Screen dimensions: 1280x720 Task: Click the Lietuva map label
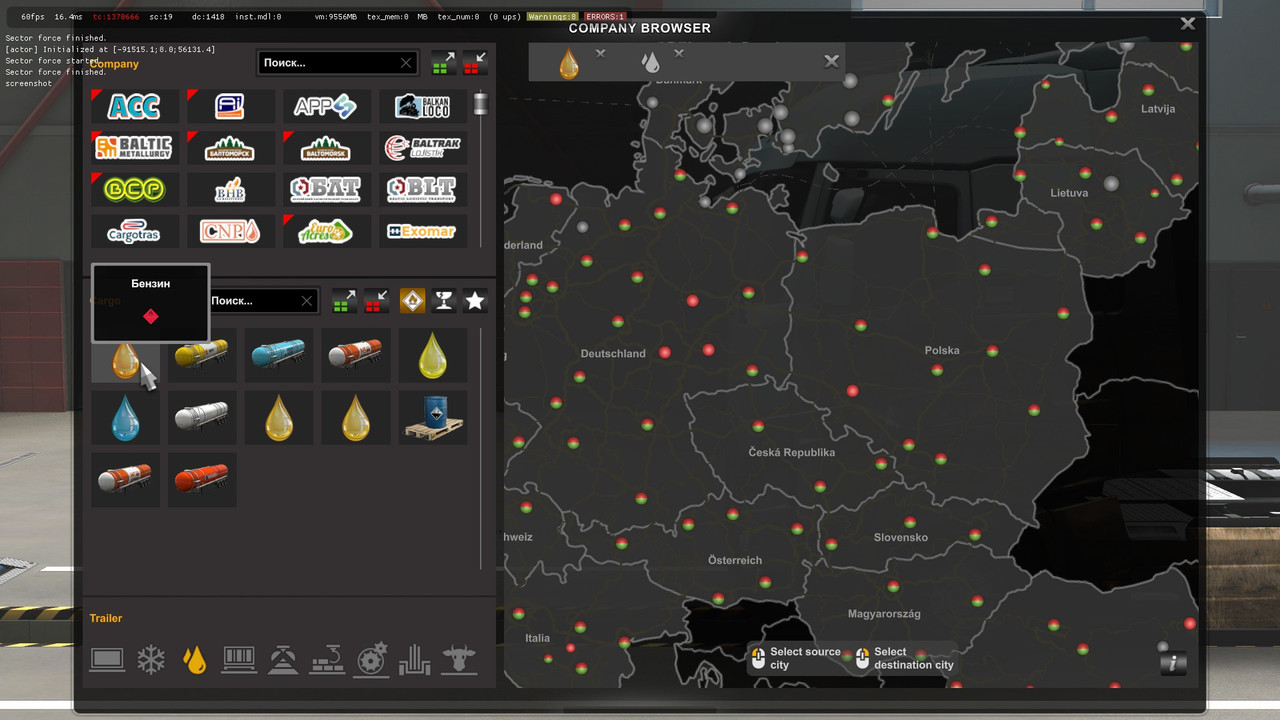(1069, 192)
